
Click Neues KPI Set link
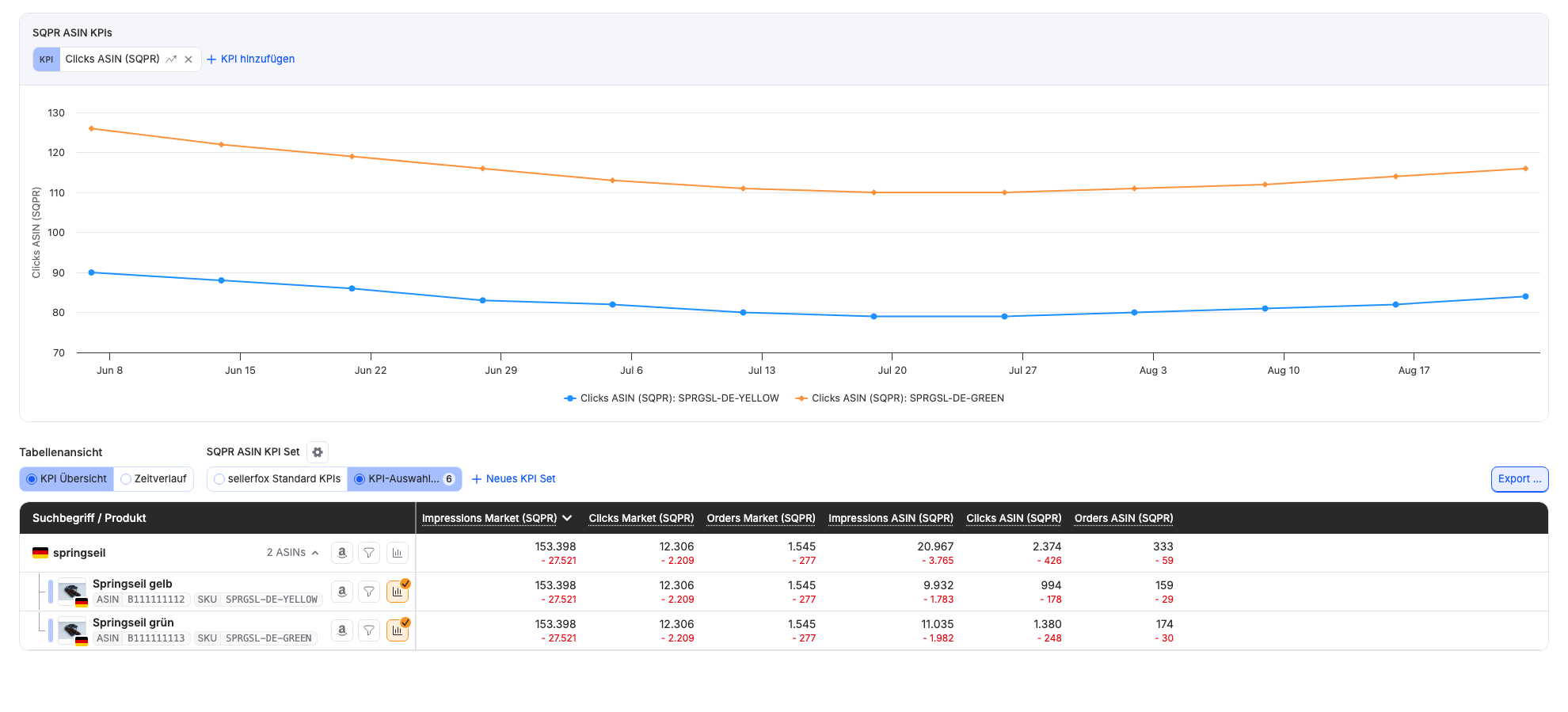(x=514, y=479)
